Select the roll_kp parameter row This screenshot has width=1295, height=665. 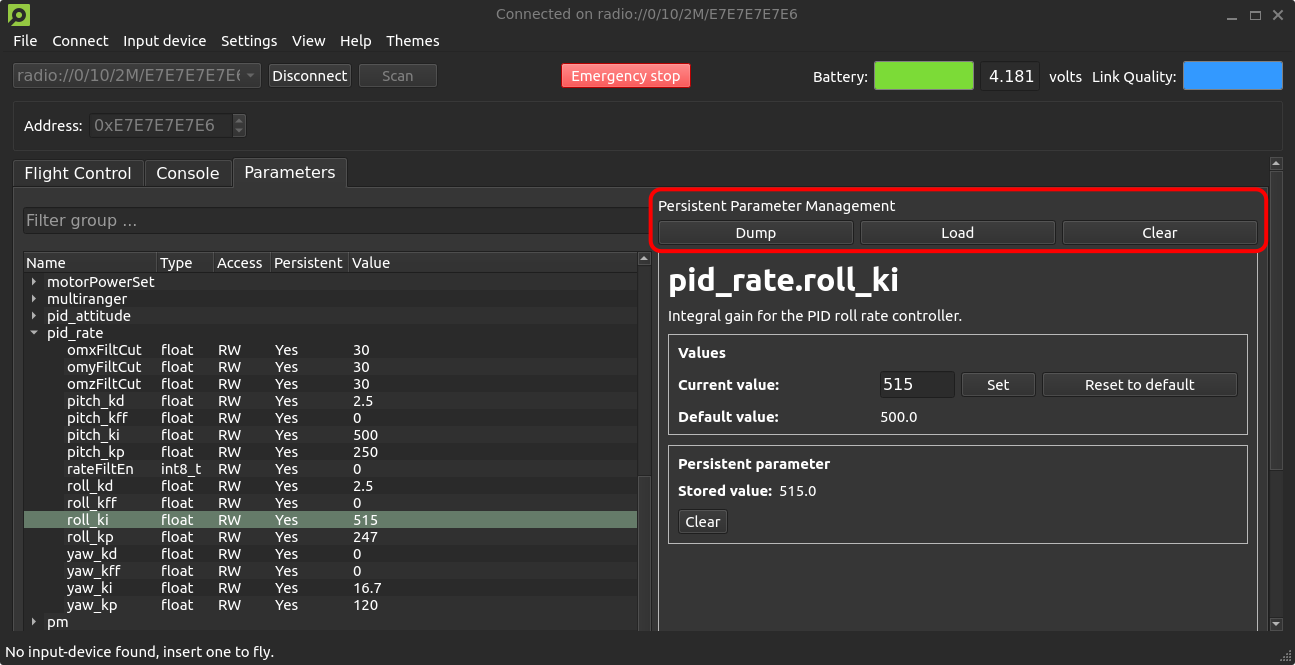click(330, 537)
